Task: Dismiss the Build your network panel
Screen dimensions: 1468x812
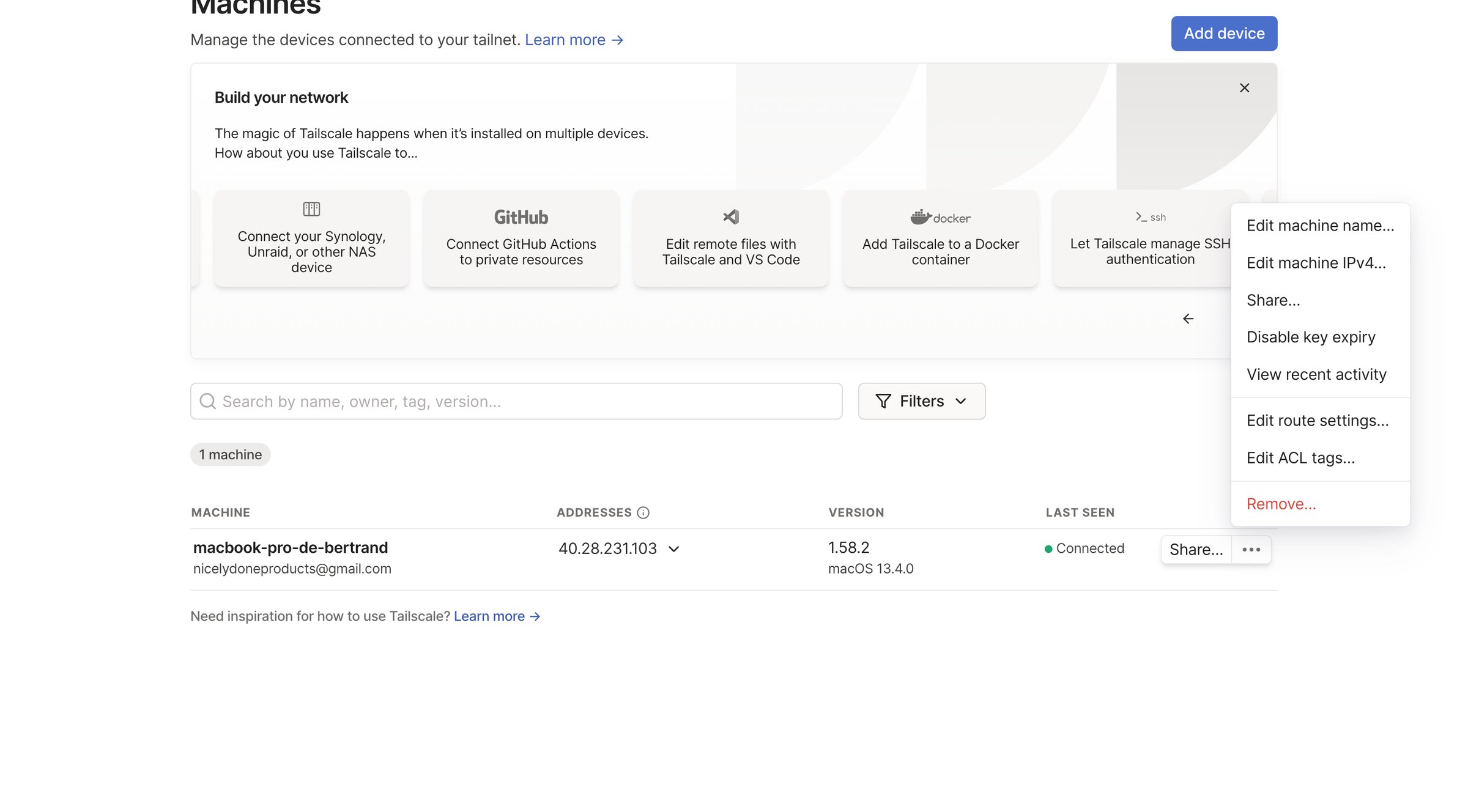Action: click(1244, 88)
